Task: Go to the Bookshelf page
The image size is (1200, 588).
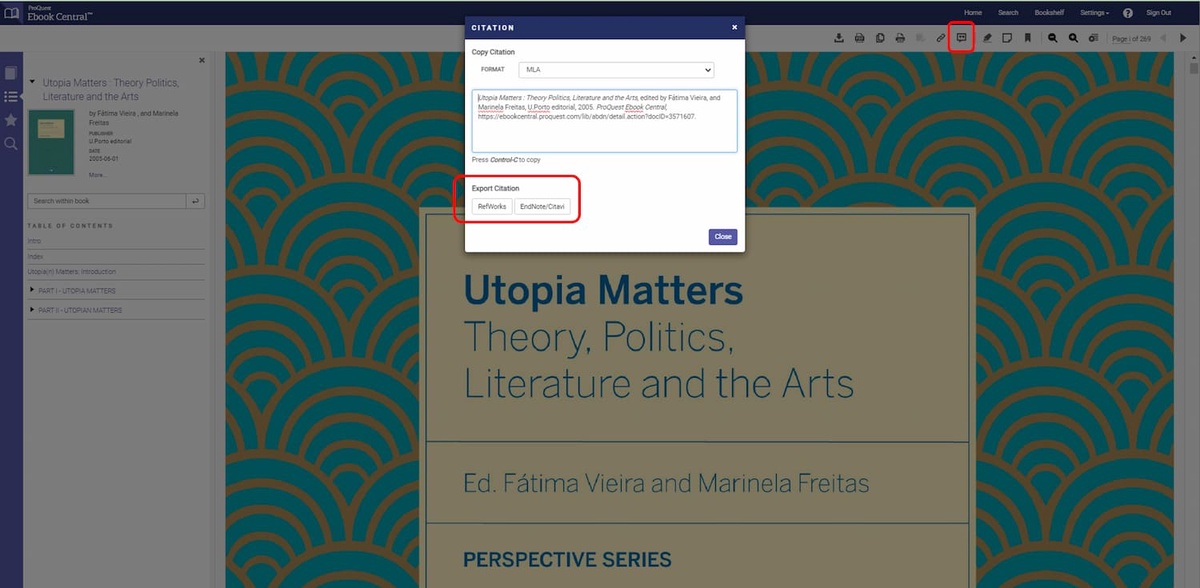Action: [1049, 12]
